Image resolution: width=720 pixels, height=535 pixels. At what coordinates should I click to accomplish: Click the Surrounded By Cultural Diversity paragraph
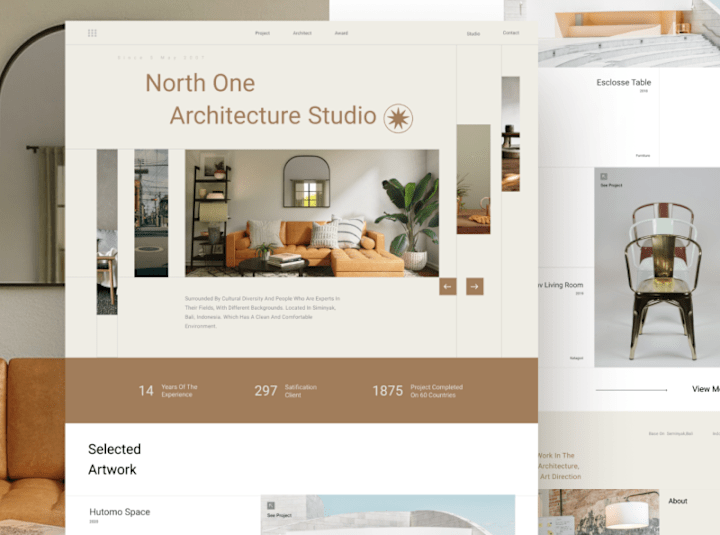click(x=262, y=312)
